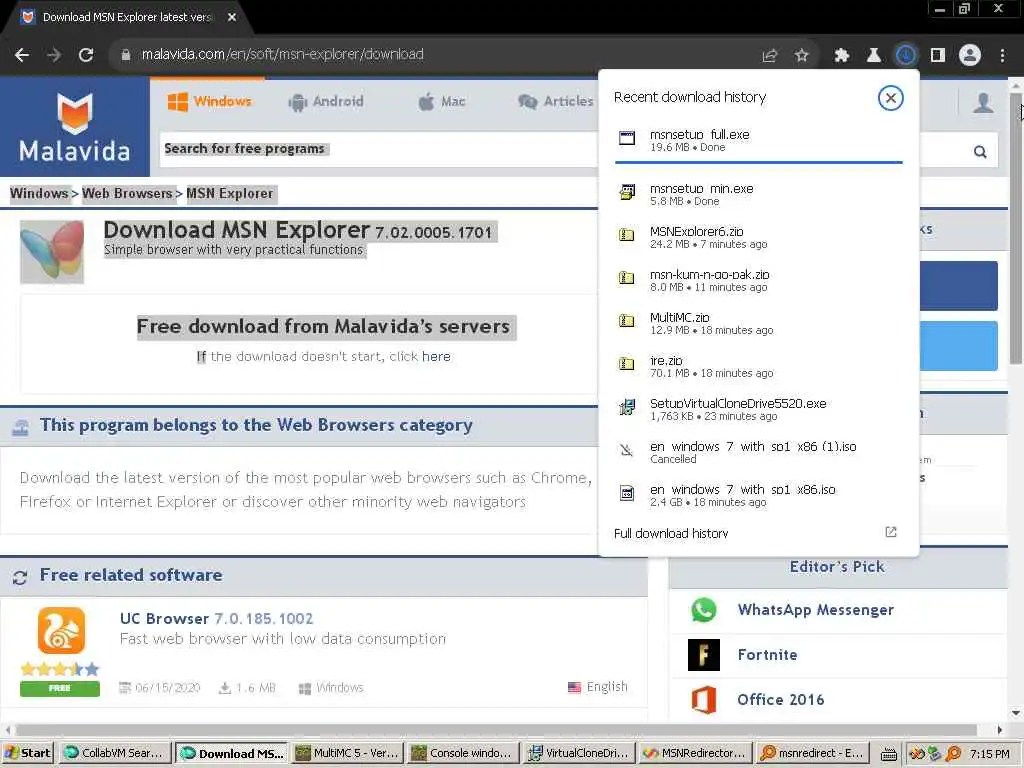This screenshot has height=768, width=1024.
Task: Select the Windows platform tab
Action: 209,101
